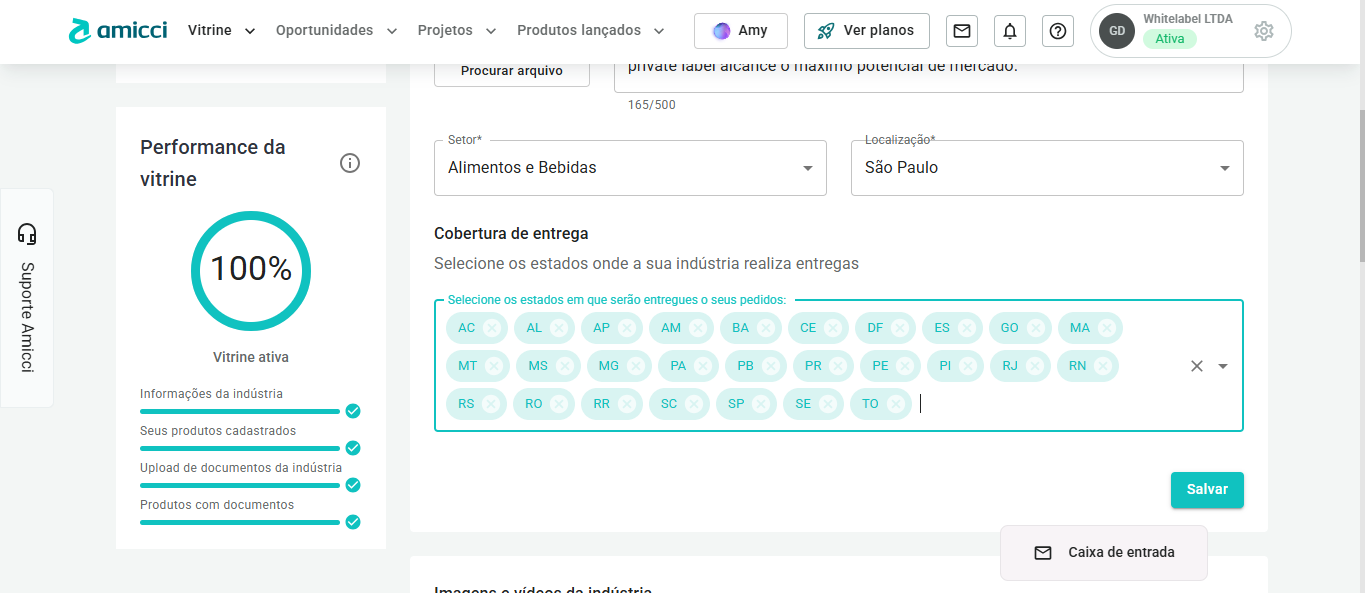1365x593 pixels.
Task: Click the Informações da indústria progress bar
Action: tap(240, 411)
